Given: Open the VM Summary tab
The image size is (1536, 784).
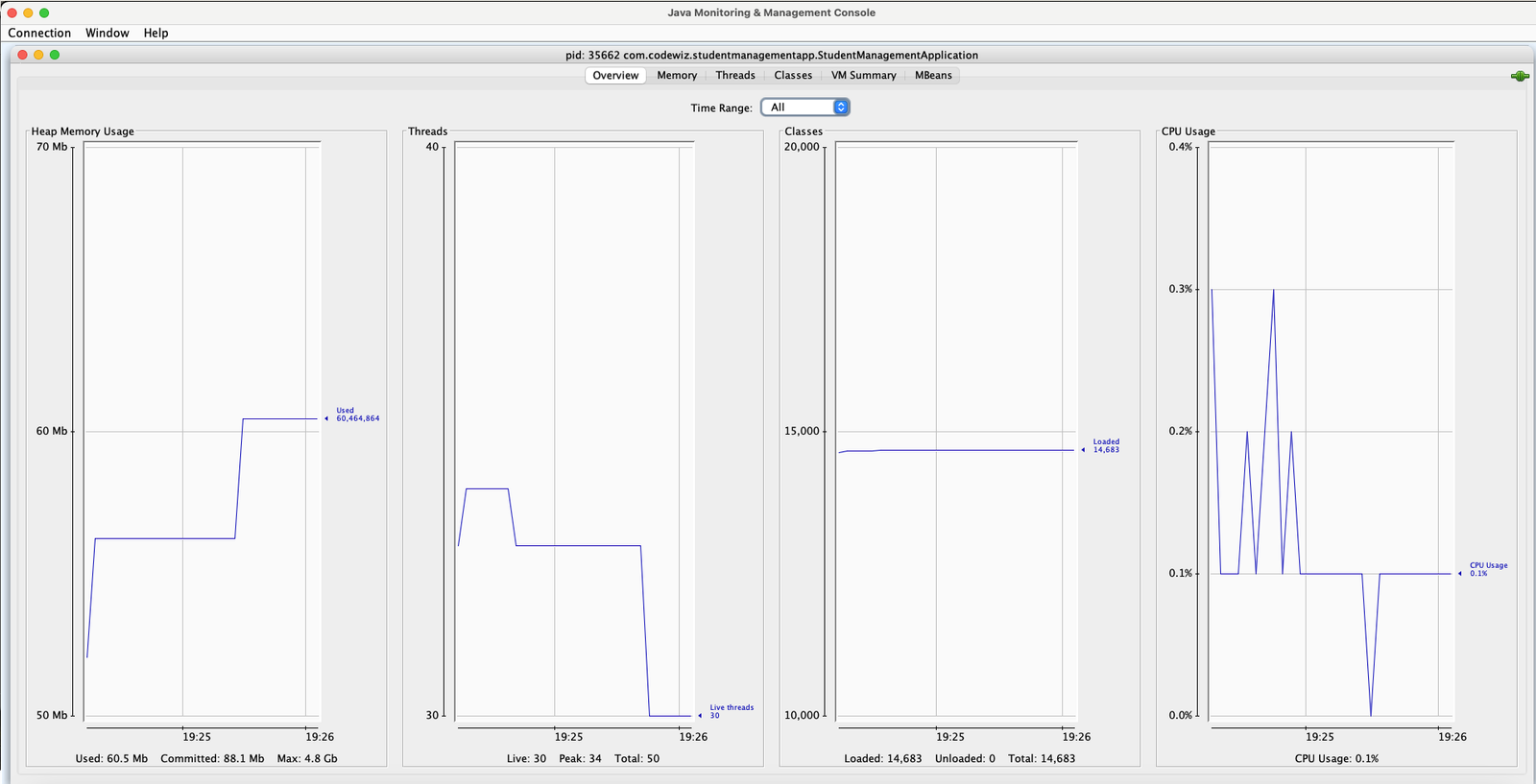Looking at the screenshot, I should coord(863,76).
